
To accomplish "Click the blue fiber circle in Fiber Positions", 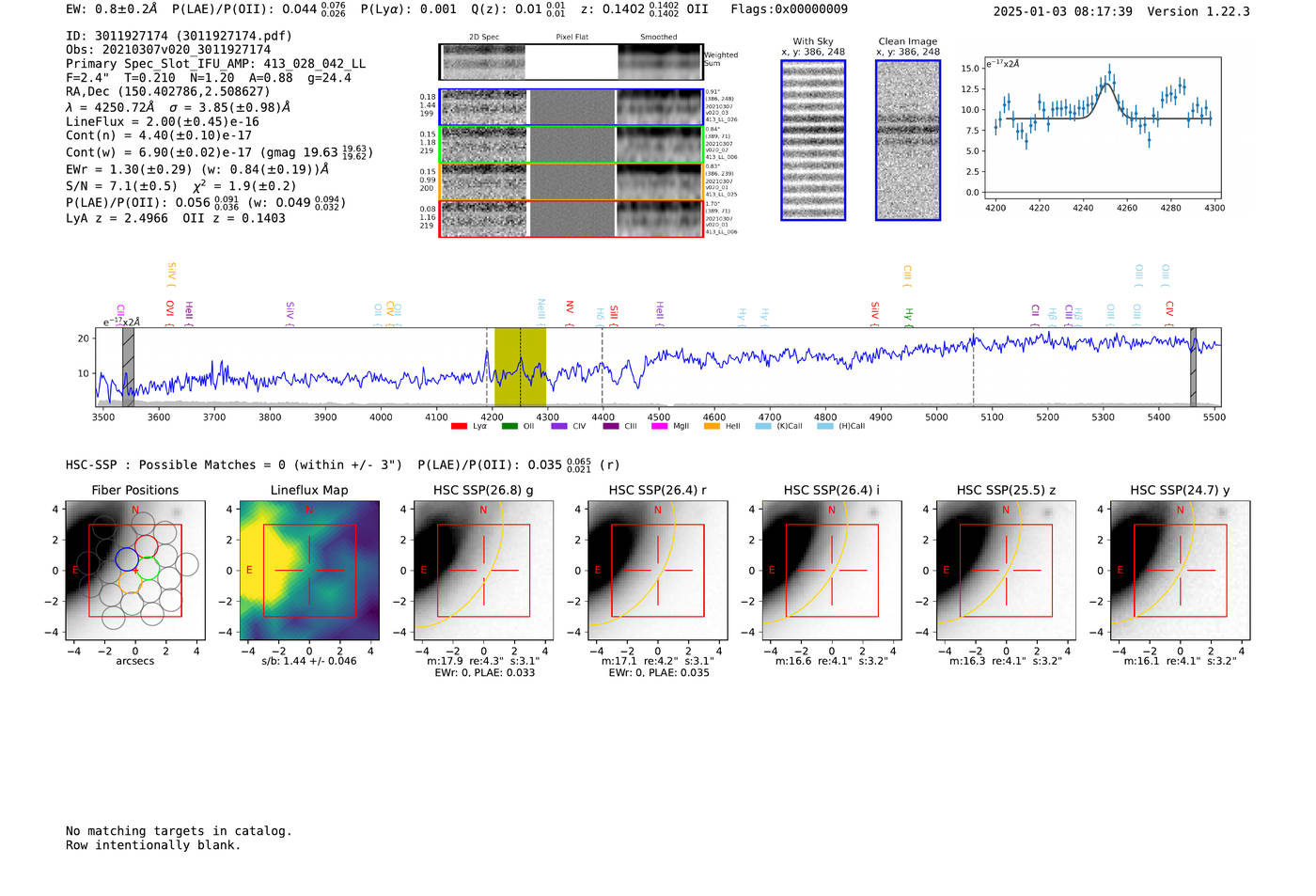I will pos(127,558).
